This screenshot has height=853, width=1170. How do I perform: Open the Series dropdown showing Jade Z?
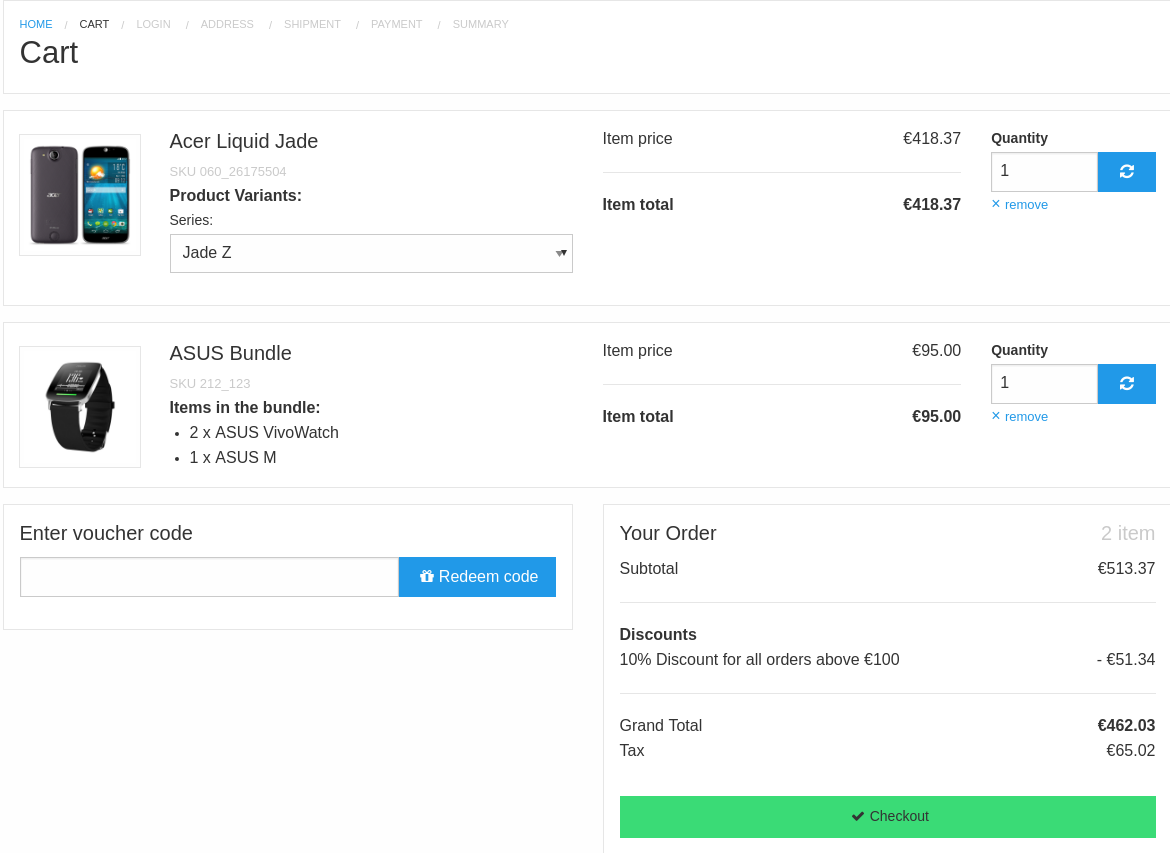pyautogui.click(x=371, y=253)
